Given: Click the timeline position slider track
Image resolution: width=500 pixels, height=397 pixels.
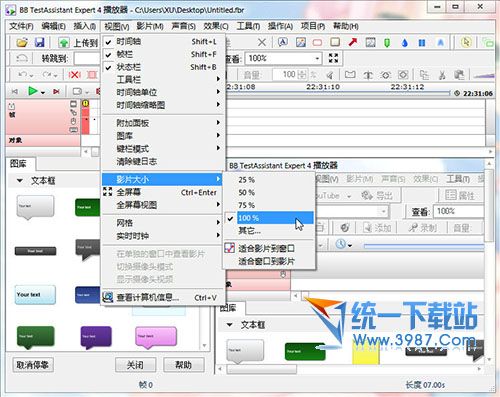Looking at the screenshot, I should click(x=338, y=94).
